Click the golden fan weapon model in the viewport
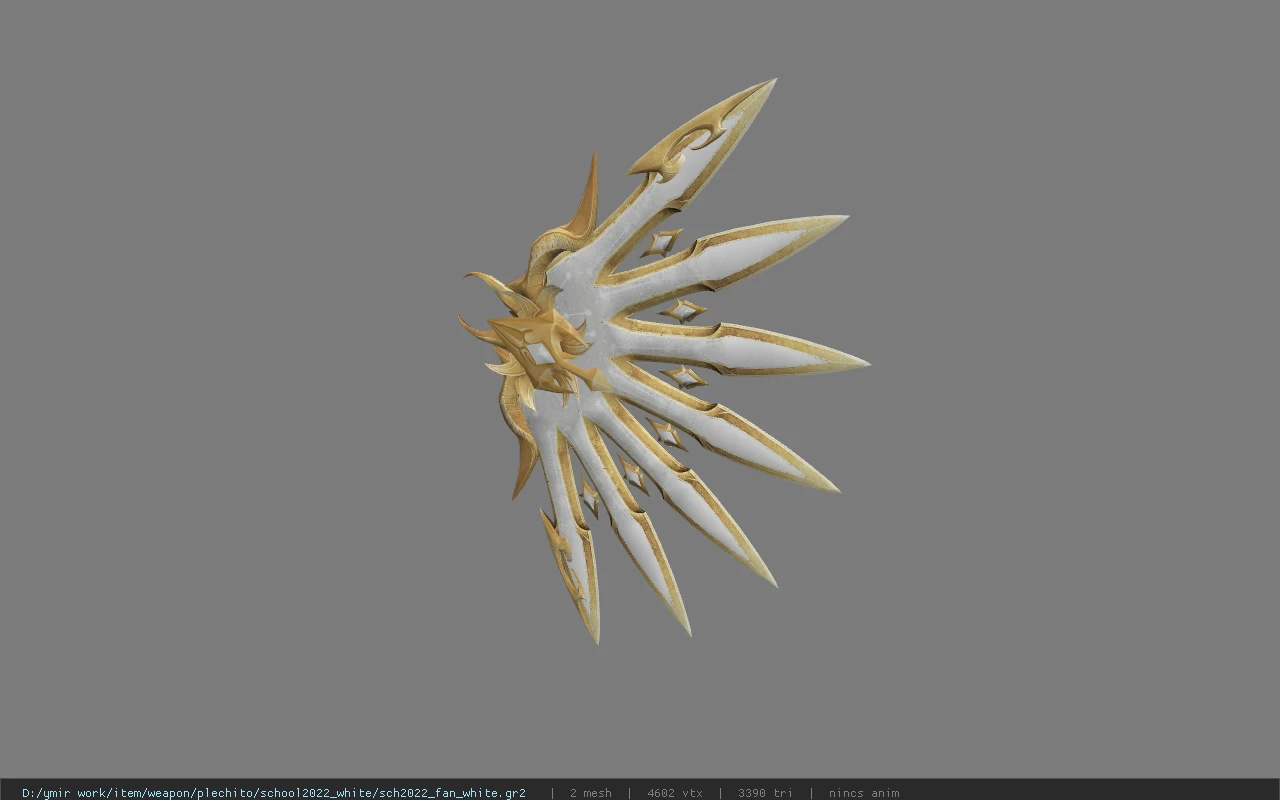Viewport: 1280px width, 800px height. (x=662, y=360)
